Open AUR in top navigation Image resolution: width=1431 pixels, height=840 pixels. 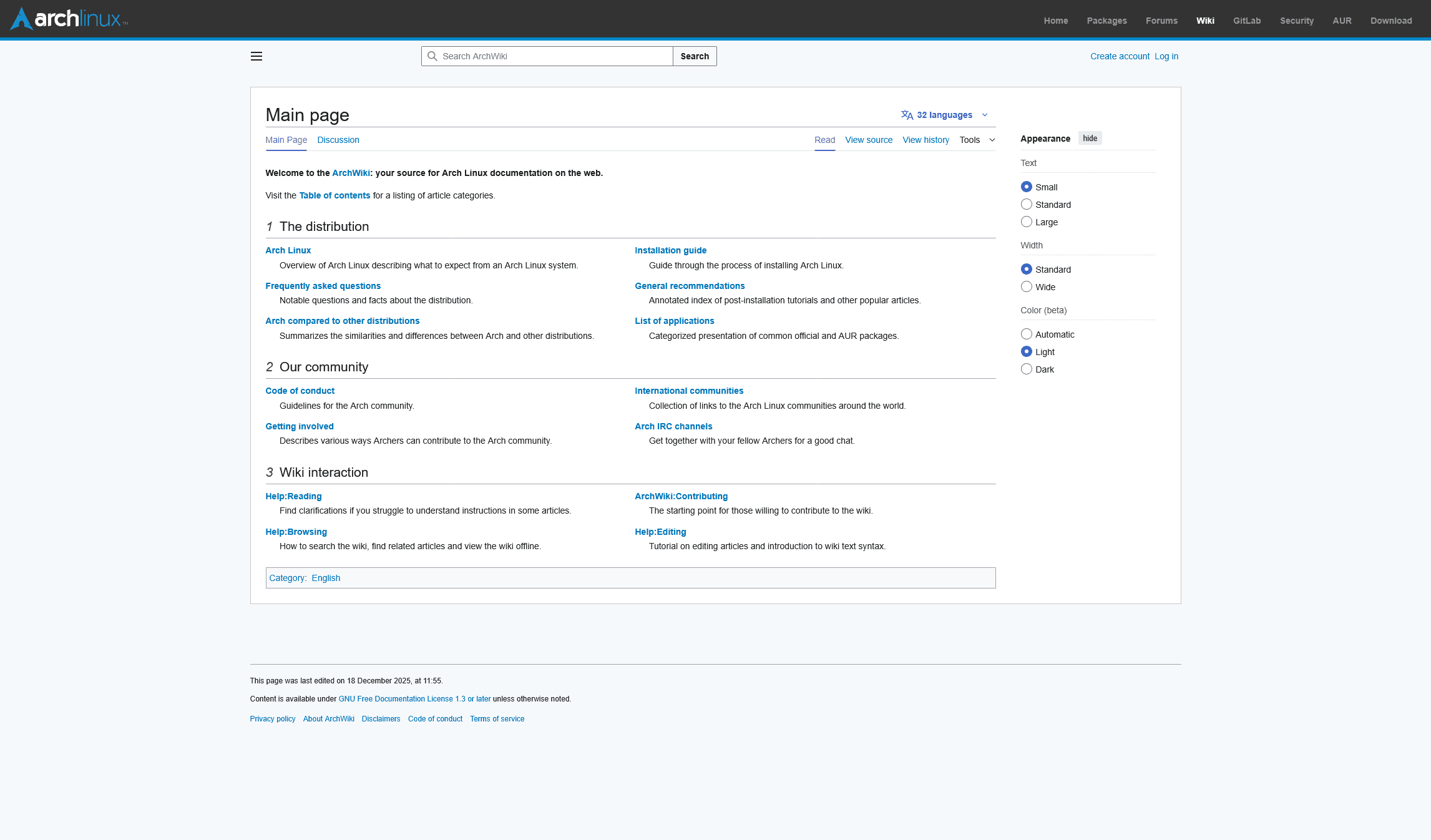[x=1342, y=21]
